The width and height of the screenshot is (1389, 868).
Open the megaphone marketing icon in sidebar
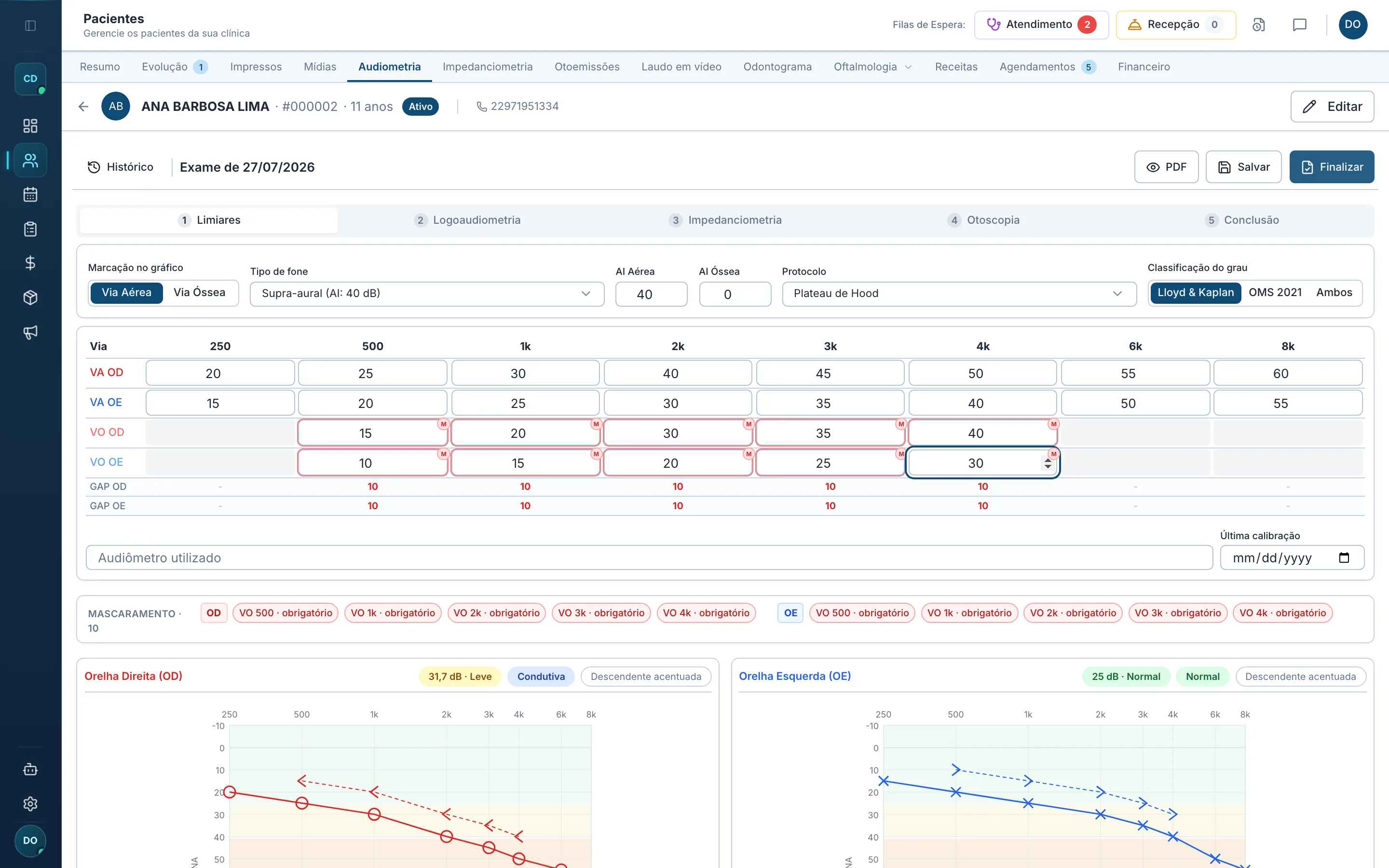pyautogui.click(x=30, y=332)
